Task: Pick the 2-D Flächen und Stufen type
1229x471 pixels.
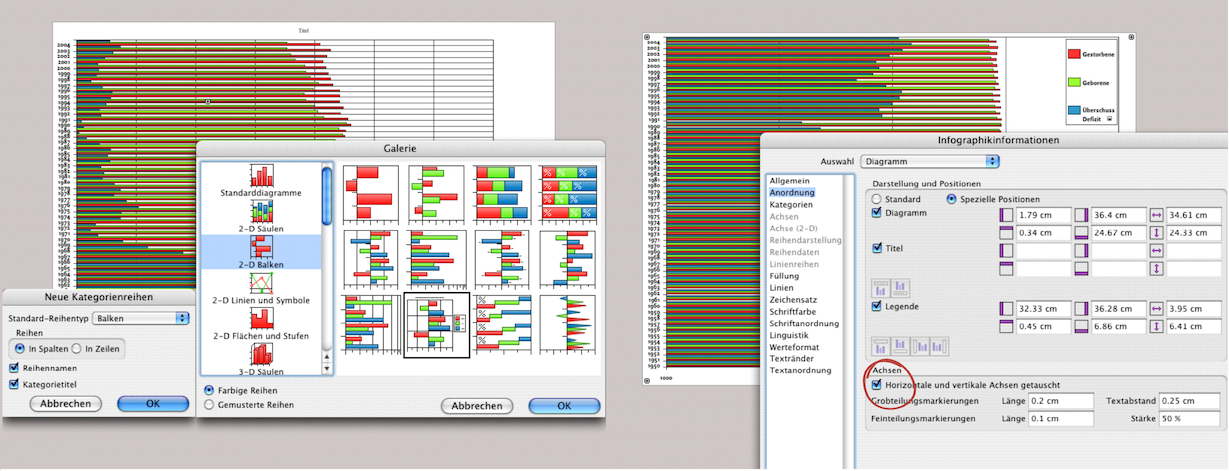Action: point(261,318)
